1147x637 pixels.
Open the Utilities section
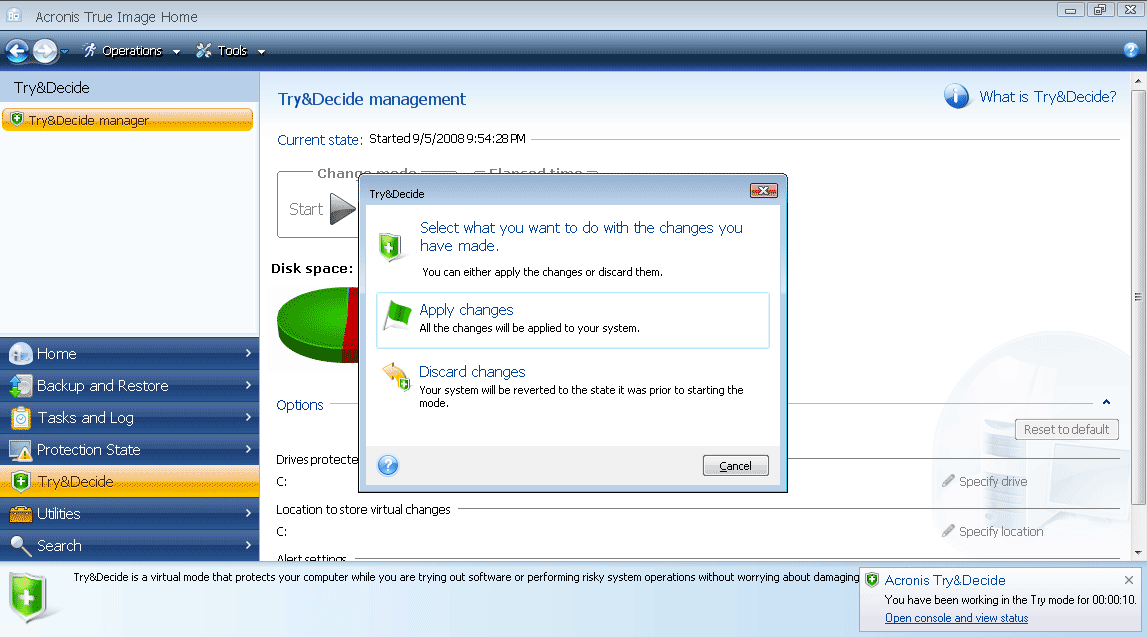point(129,513)
